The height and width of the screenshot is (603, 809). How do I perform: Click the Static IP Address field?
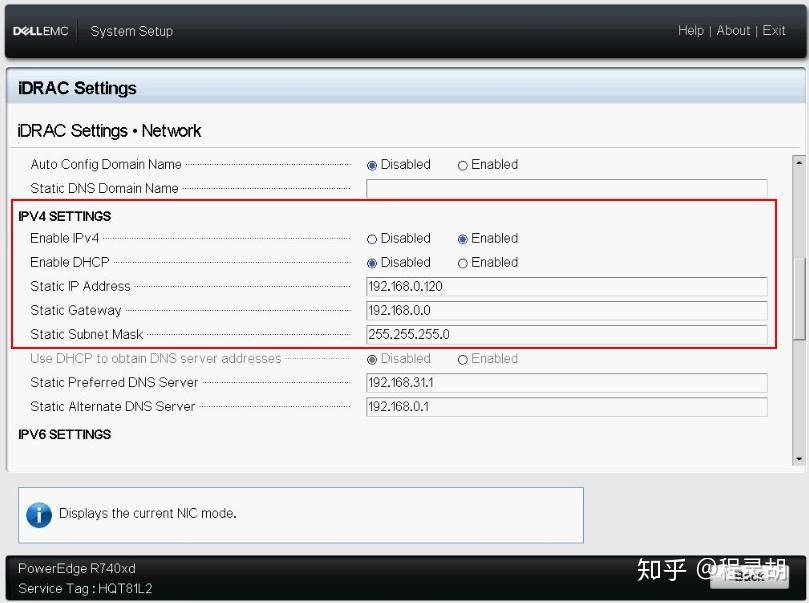tap(567, 286)
